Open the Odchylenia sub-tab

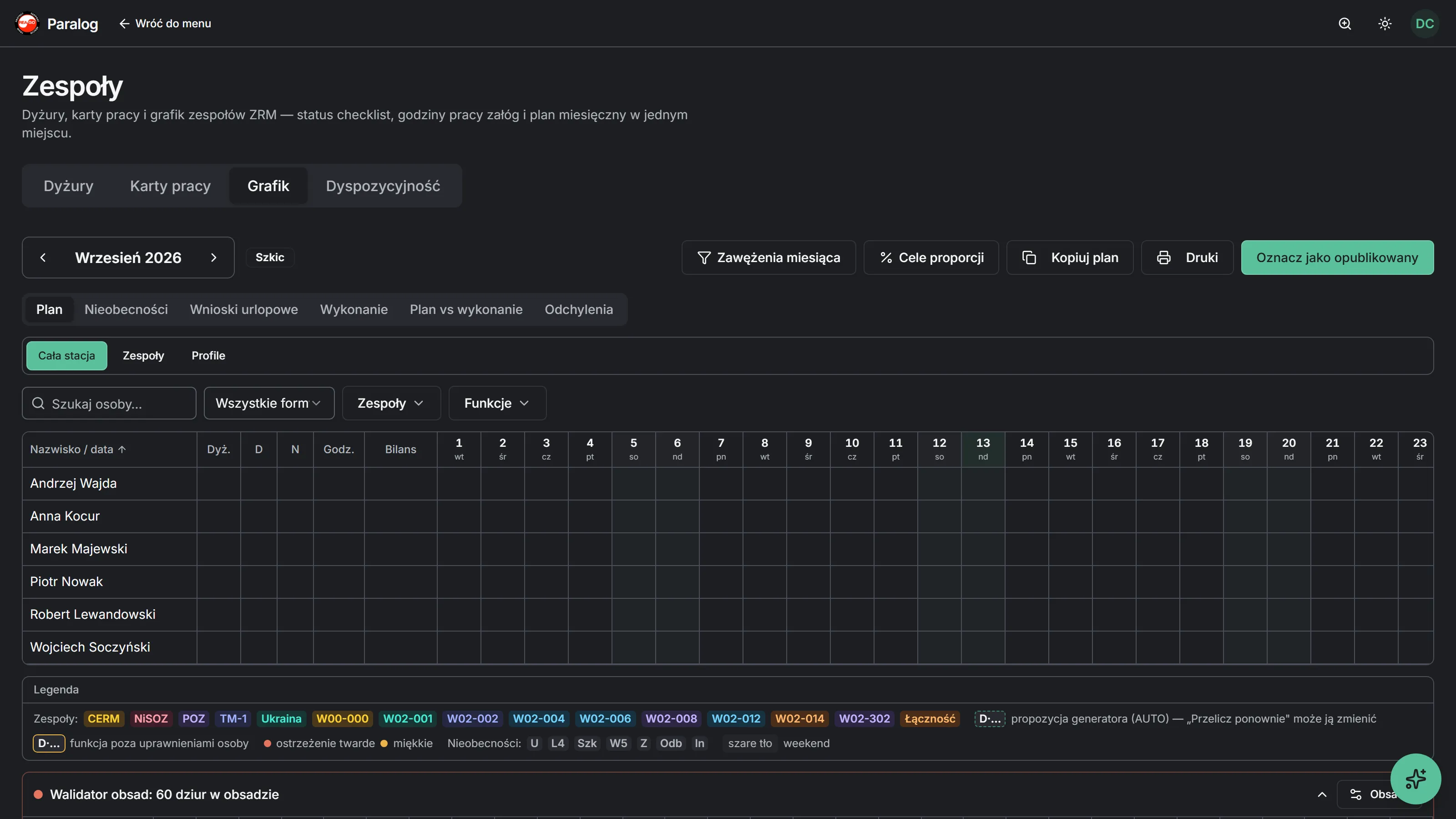579,310
